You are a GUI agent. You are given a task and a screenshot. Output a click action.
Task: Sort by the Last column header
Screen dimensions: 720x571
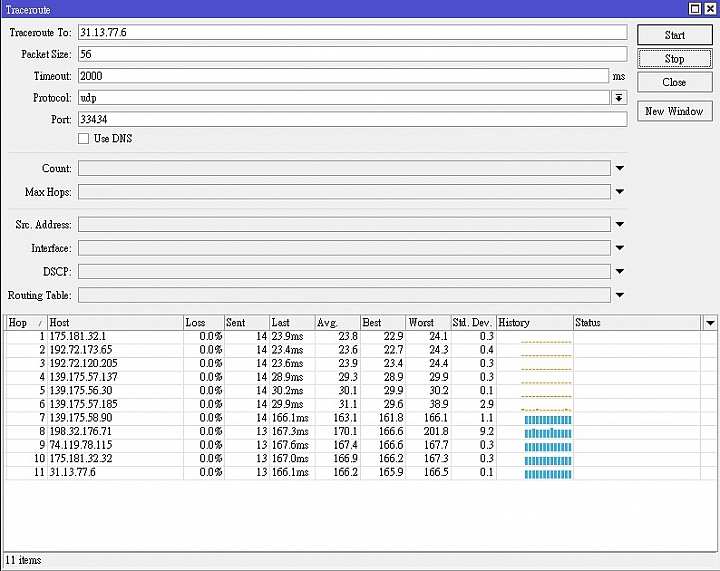292,323
